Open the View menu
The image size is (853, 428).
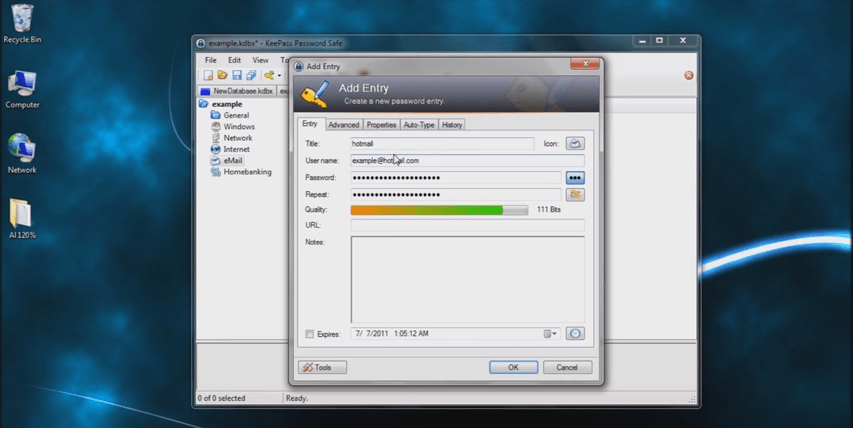point(260,60)
